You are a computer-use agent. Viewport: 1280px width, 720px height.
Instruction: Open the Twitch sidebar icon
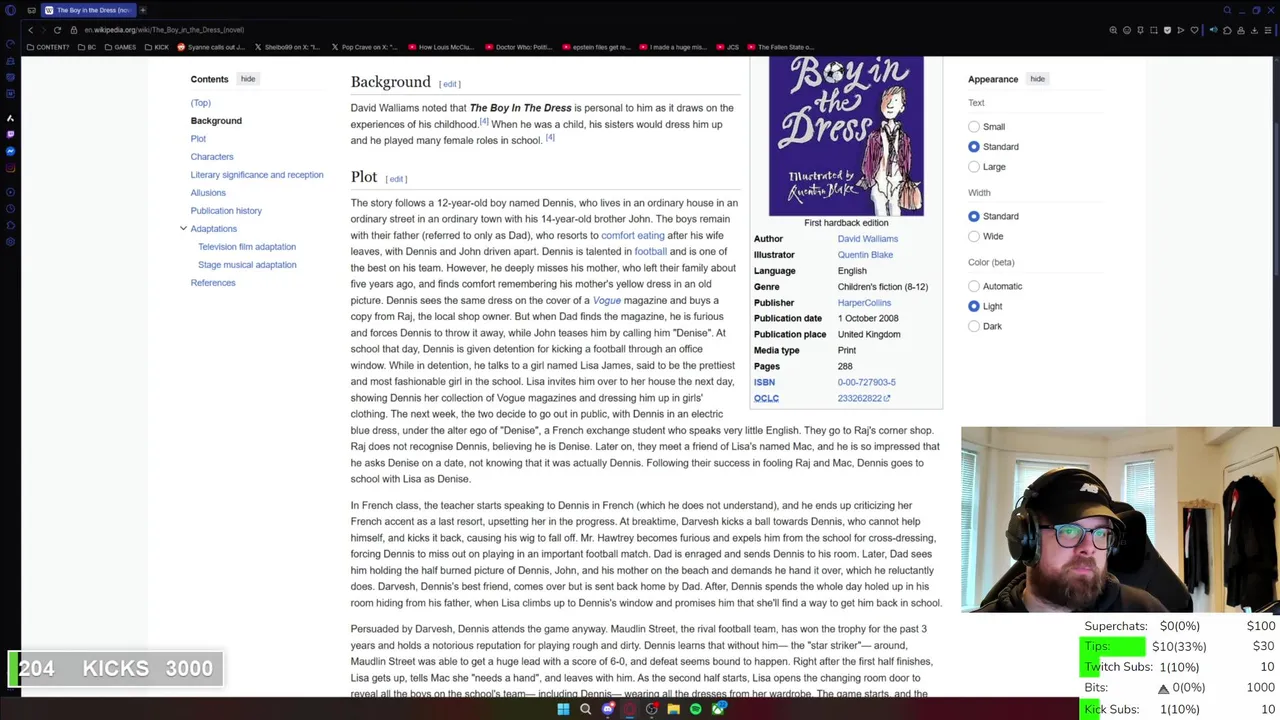point(11,134)
